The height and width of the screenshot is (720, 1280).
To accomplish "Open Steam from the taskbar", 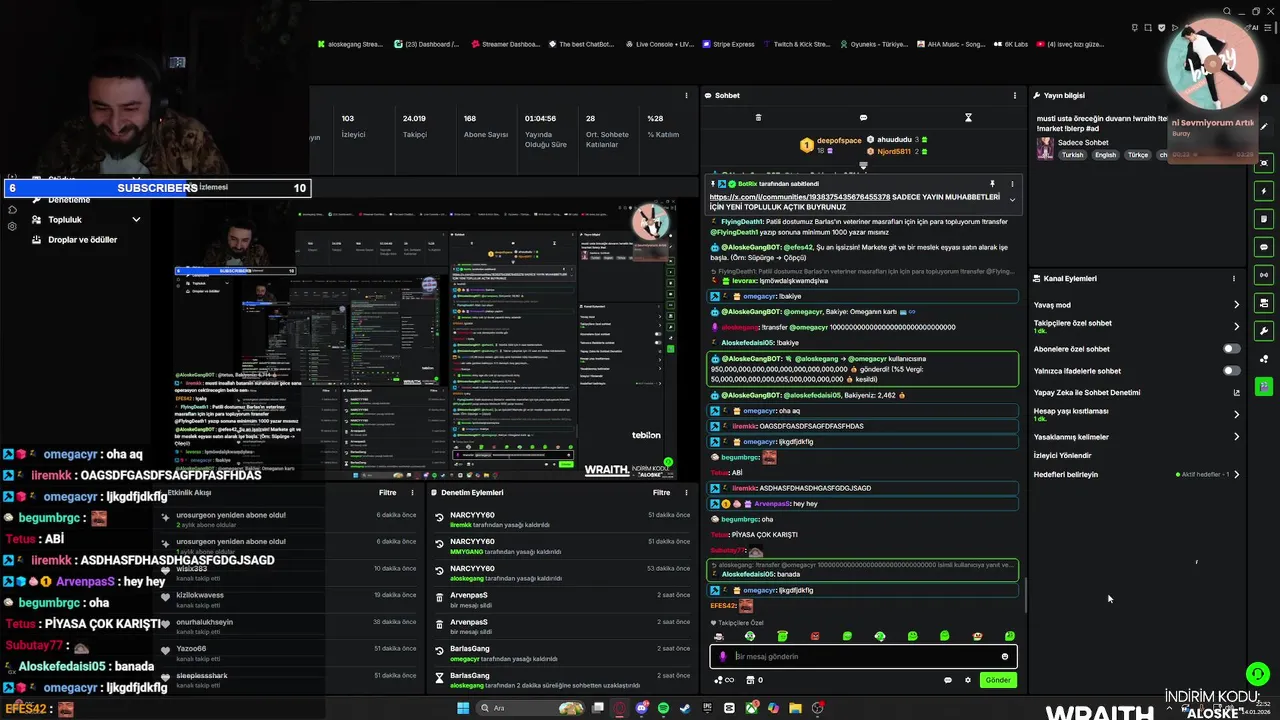I will coord(685,708).
